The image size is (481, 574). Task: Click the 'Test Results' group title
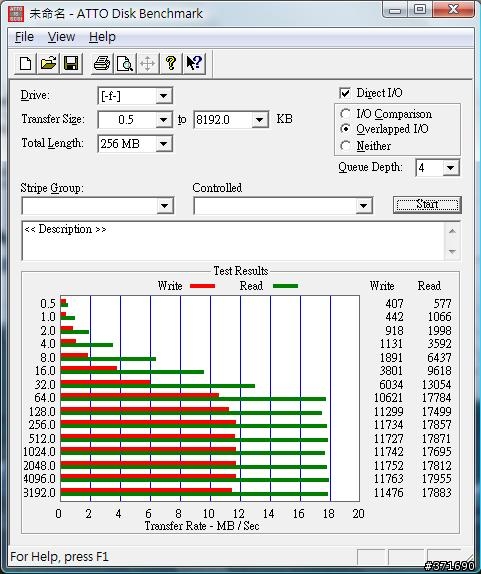[x=241, y=271]
